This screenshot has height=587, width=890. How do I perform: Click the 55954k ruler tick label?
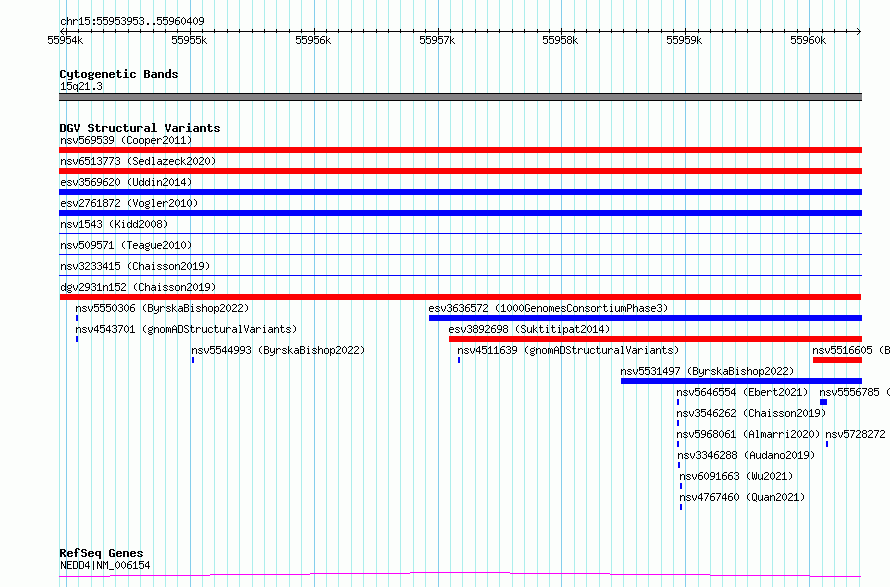(65, 40)
